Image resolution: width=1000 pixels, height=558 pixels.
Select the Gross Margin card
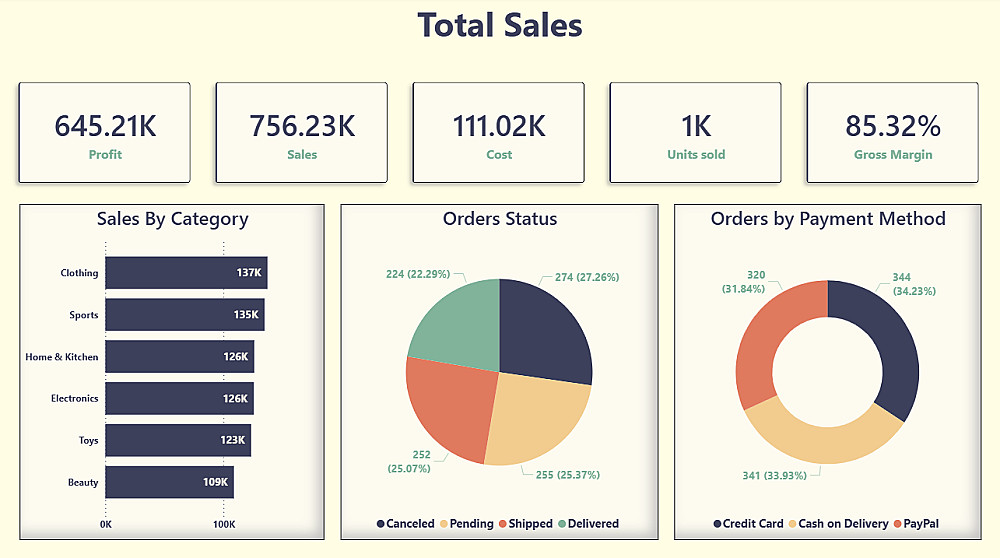coord(892,133)
